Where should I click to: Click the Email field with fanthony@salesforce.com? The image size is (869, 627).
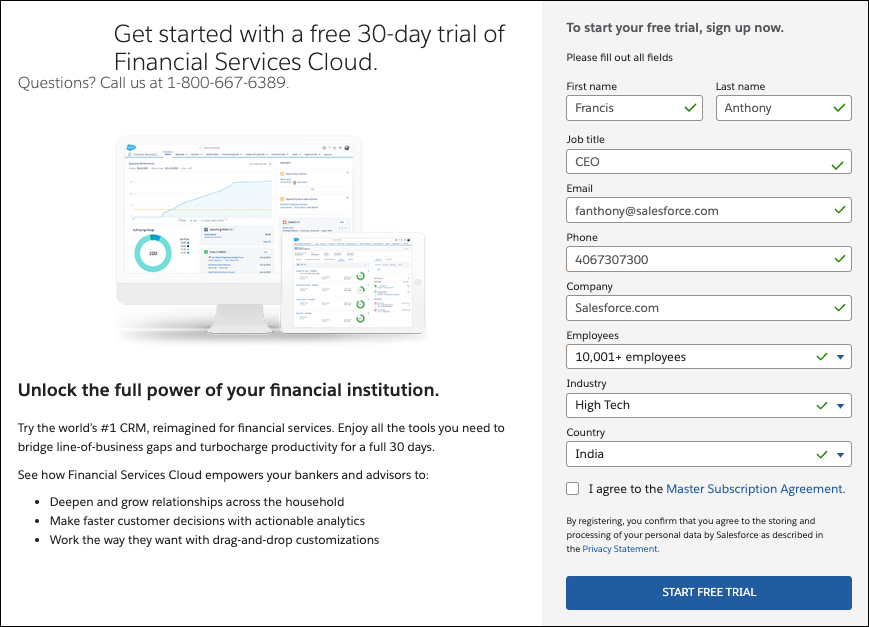click(709, 211)
